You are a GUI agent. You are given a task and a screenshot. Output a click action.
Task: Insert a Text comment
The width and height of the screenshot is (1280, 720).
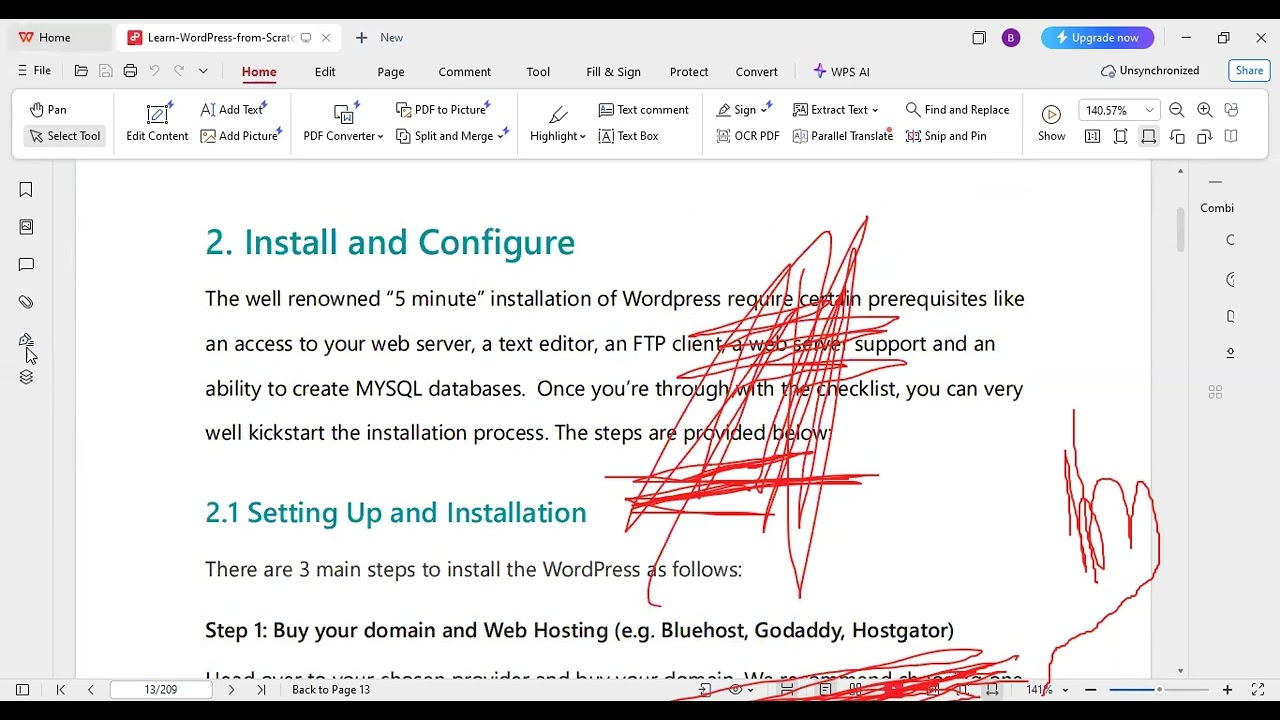[644, 110]
